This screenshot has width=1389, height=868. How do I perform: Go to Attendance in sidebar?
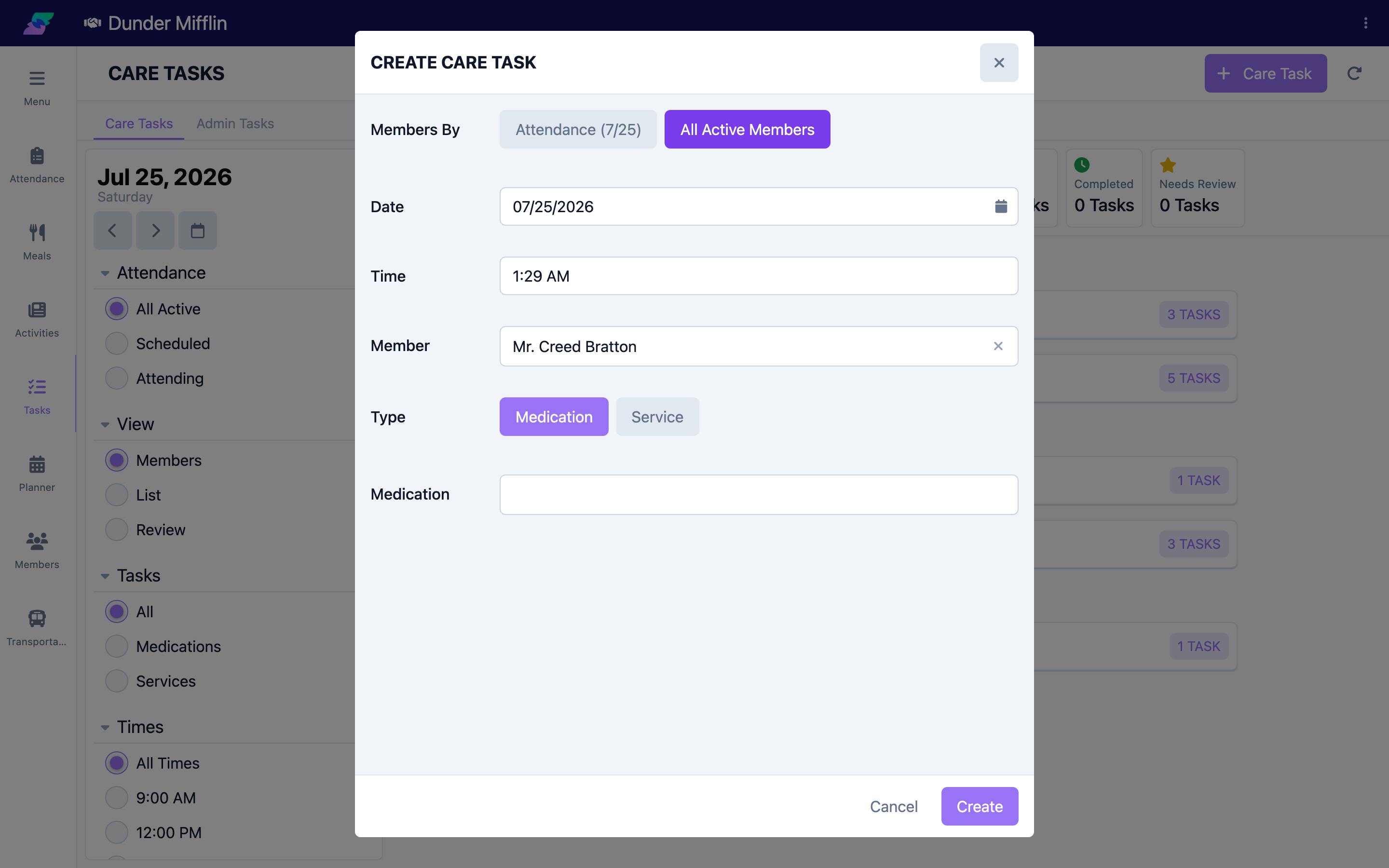point(37,165)
